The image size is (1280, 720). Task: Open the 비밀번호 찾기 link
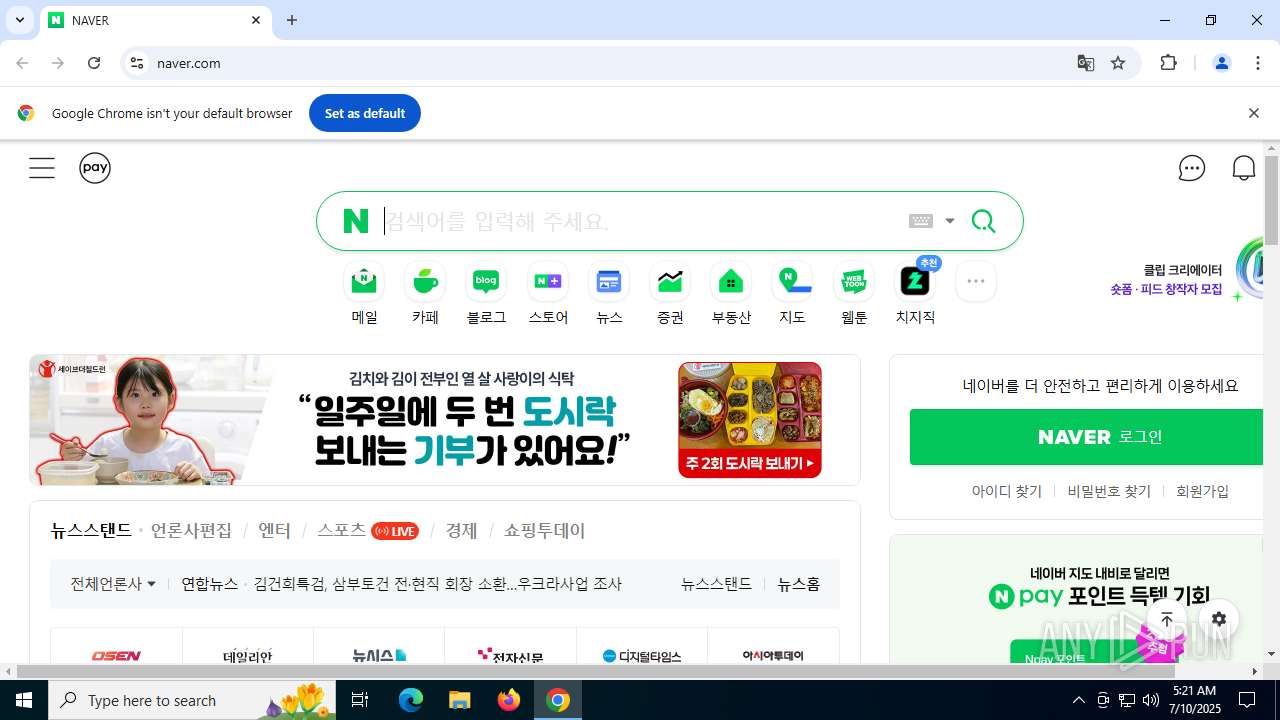pyautogui.click(x=1109, y=491)
